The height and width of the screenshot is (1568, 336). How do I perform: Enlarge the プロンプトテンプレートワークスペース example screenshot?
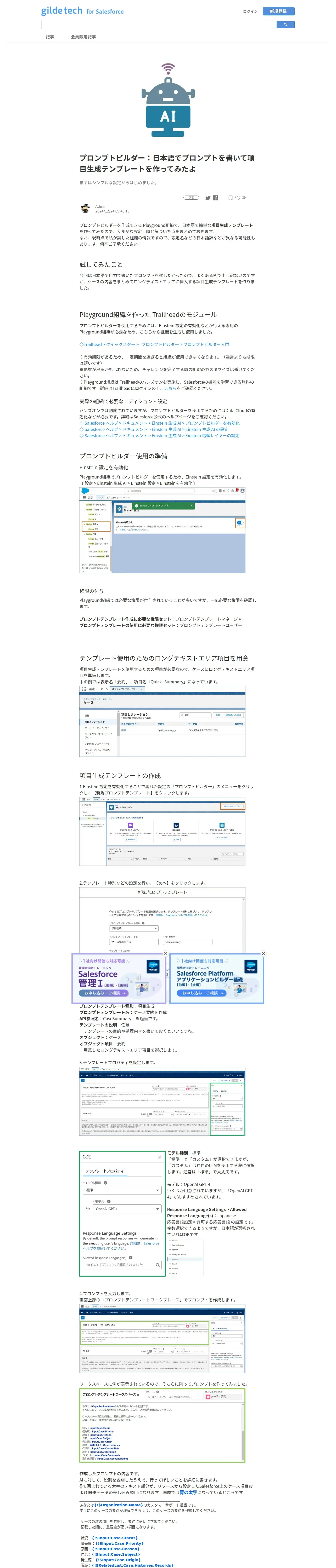tap(162, 1425)
